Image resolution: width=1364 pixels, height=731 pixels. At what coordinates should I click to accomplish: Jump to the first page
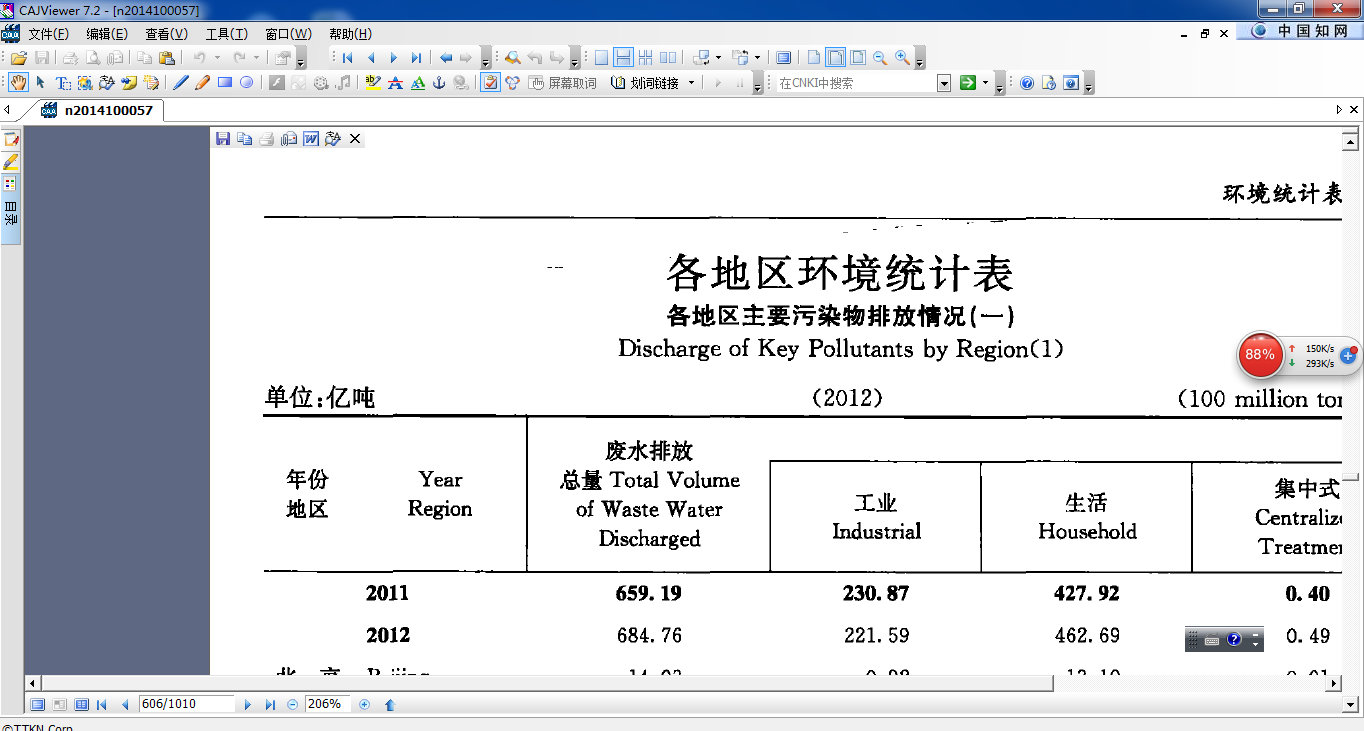point(348,58)
